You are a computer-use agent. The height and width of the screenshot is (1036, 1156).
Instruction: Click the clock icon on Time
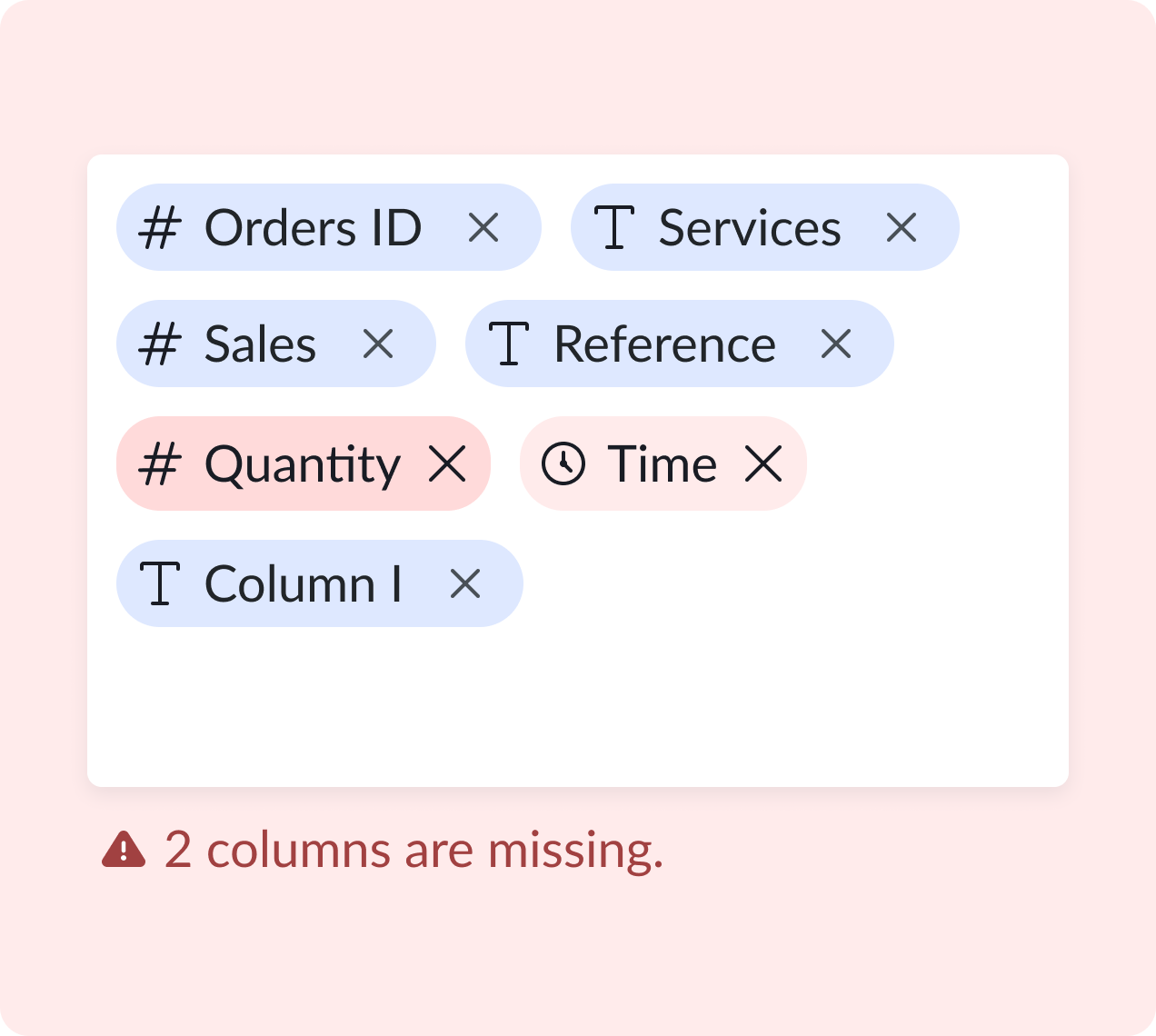click(x=563, y=463)
